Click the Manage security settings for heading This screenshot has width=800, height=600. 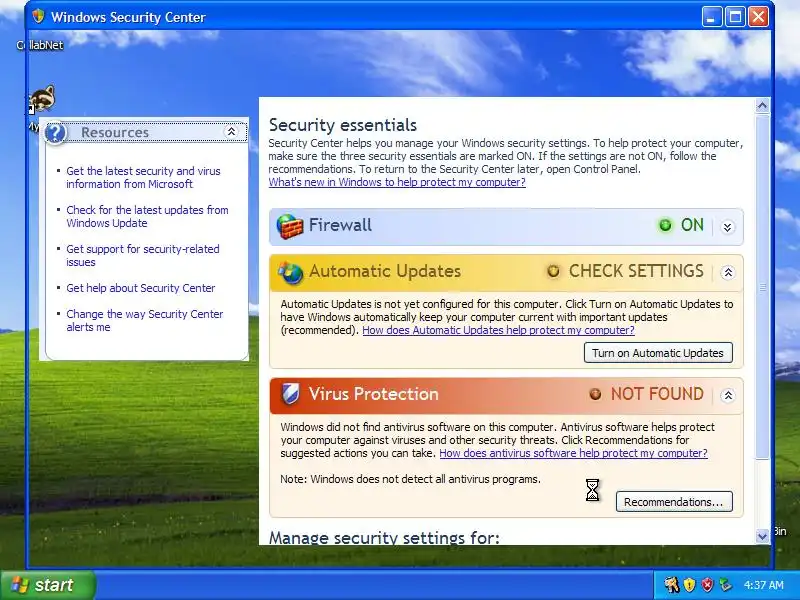click(384, 537)
